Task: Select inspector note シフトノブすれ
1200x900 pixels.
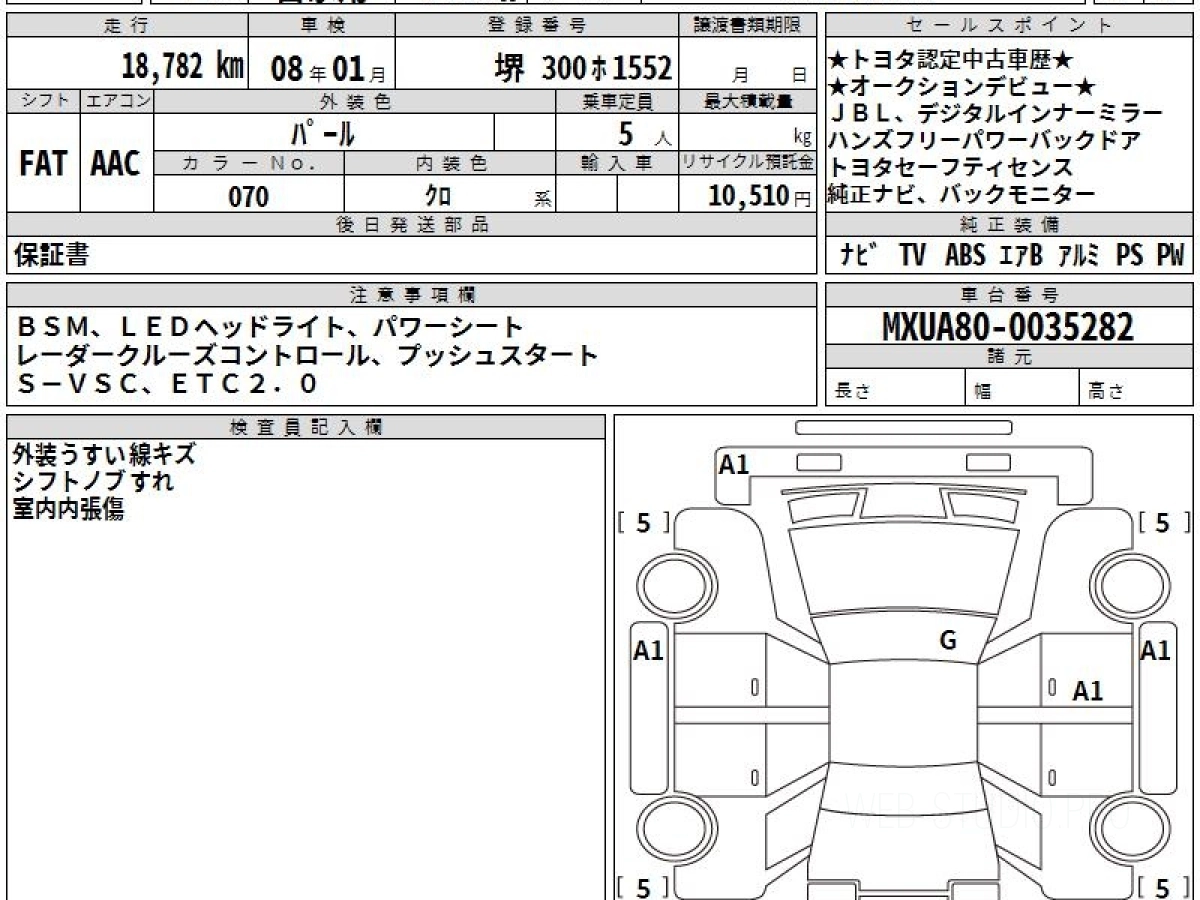Action: point(93,482)
